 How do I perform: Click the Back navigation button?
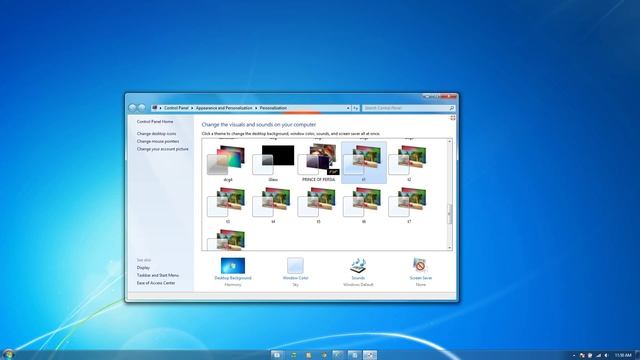(x=132, y=108)
